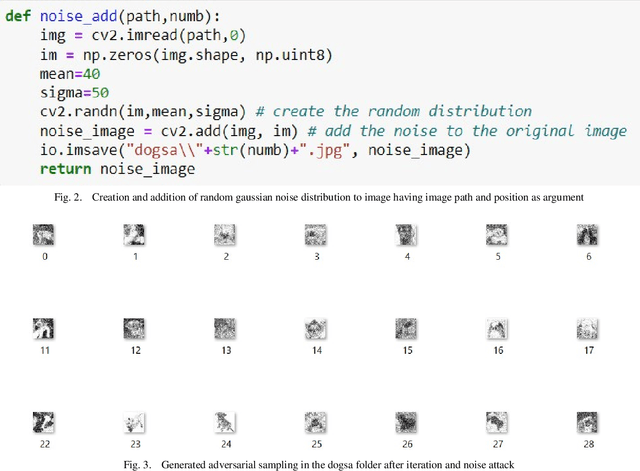Open the image thumbnail labeled 26

(407, 422)
